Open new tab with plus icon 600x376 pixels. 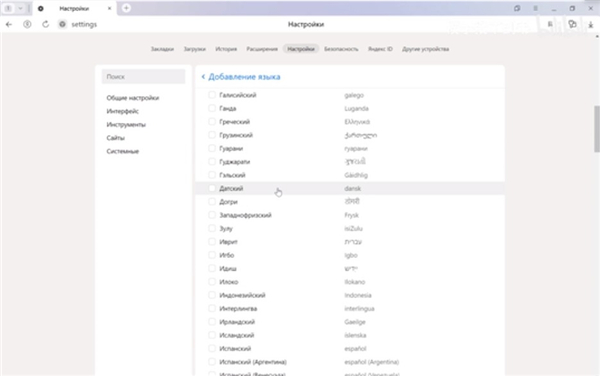(x=126, y=8)
